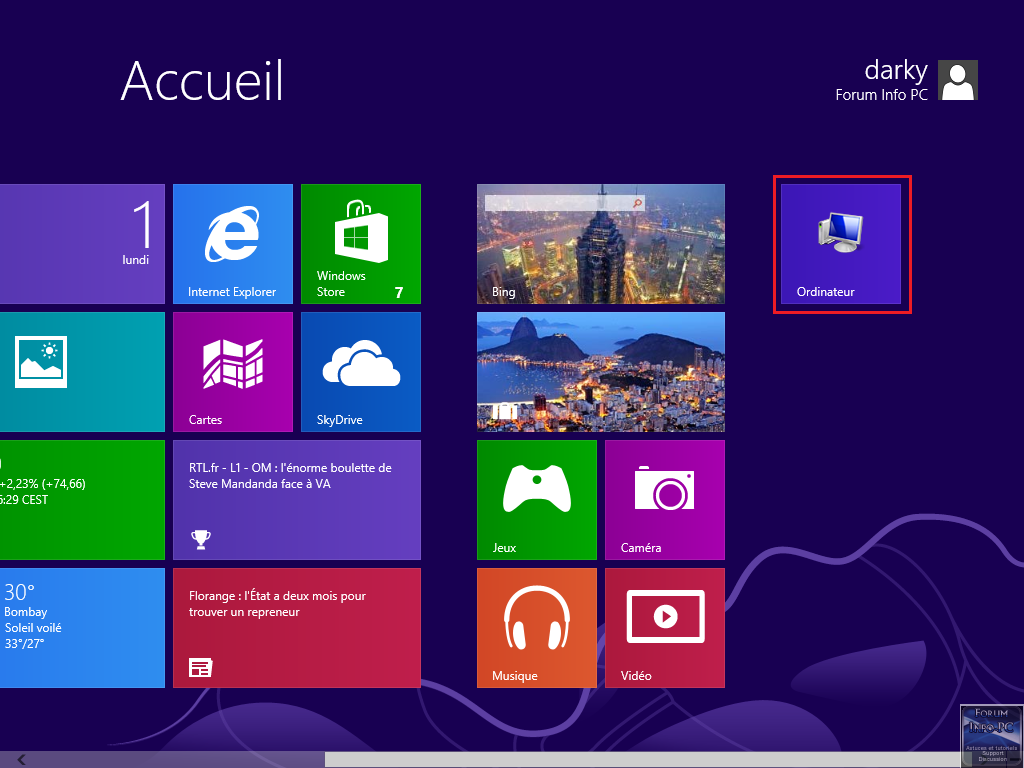1024x768 pixels.
Task: Launch the Jeux games tile
Action: (536, 499)
